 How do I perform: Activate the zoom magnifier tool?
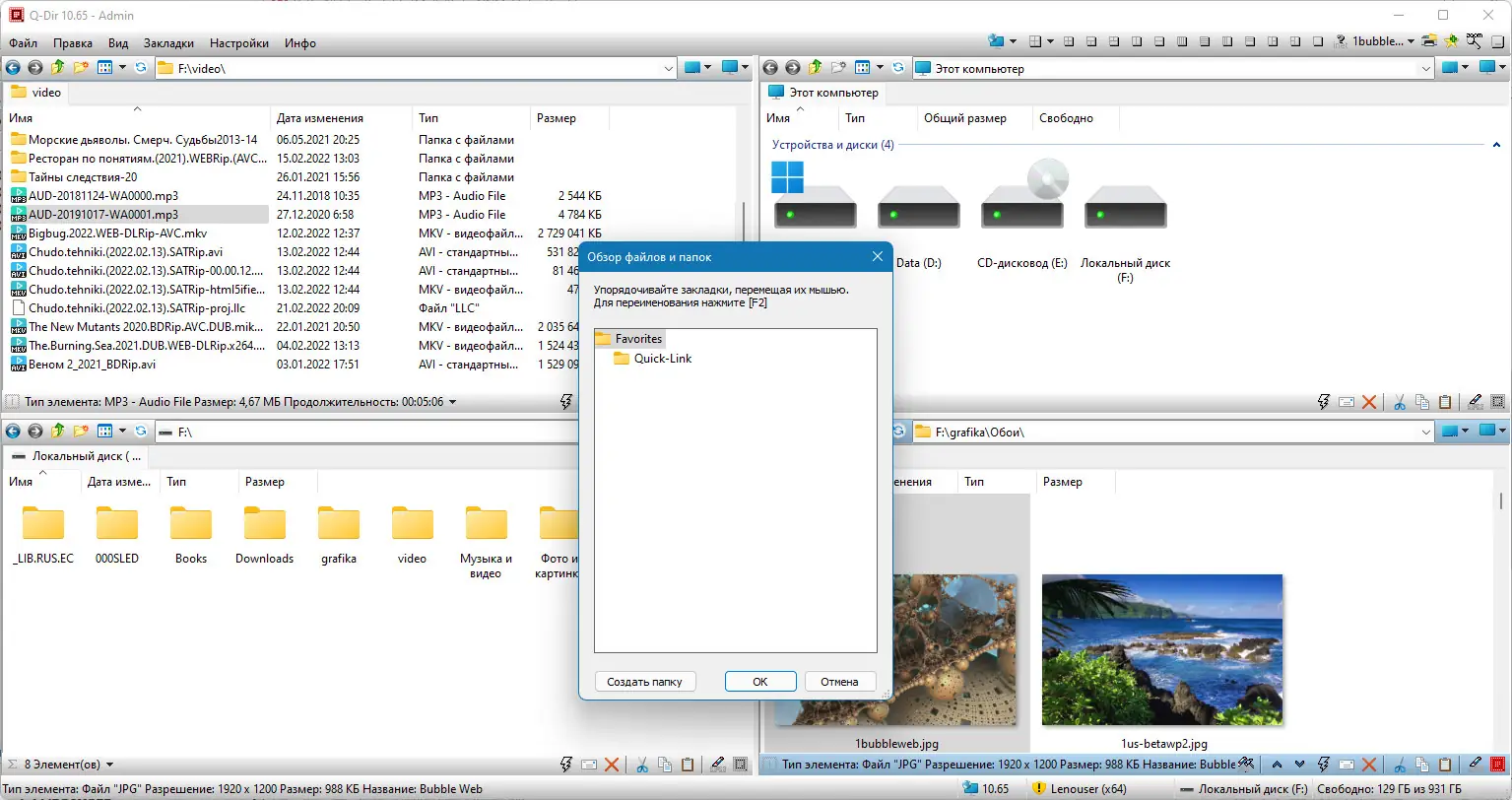[1474, 41]
